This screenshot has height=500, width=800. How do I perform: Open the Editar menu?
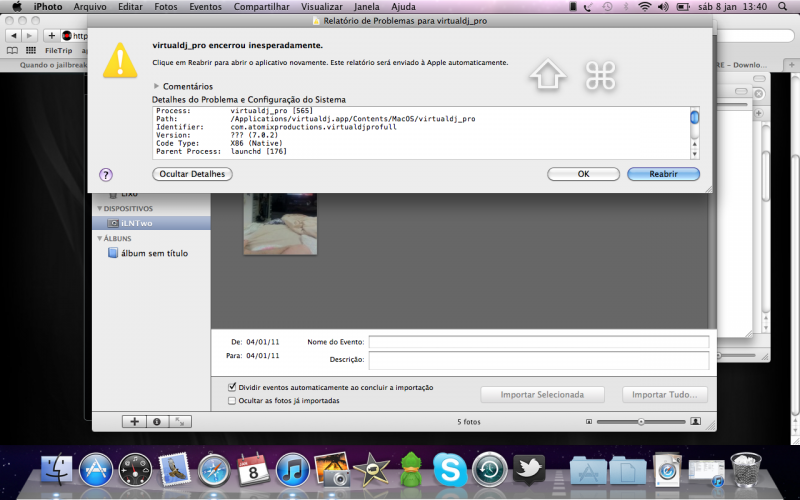coord(130,7)
